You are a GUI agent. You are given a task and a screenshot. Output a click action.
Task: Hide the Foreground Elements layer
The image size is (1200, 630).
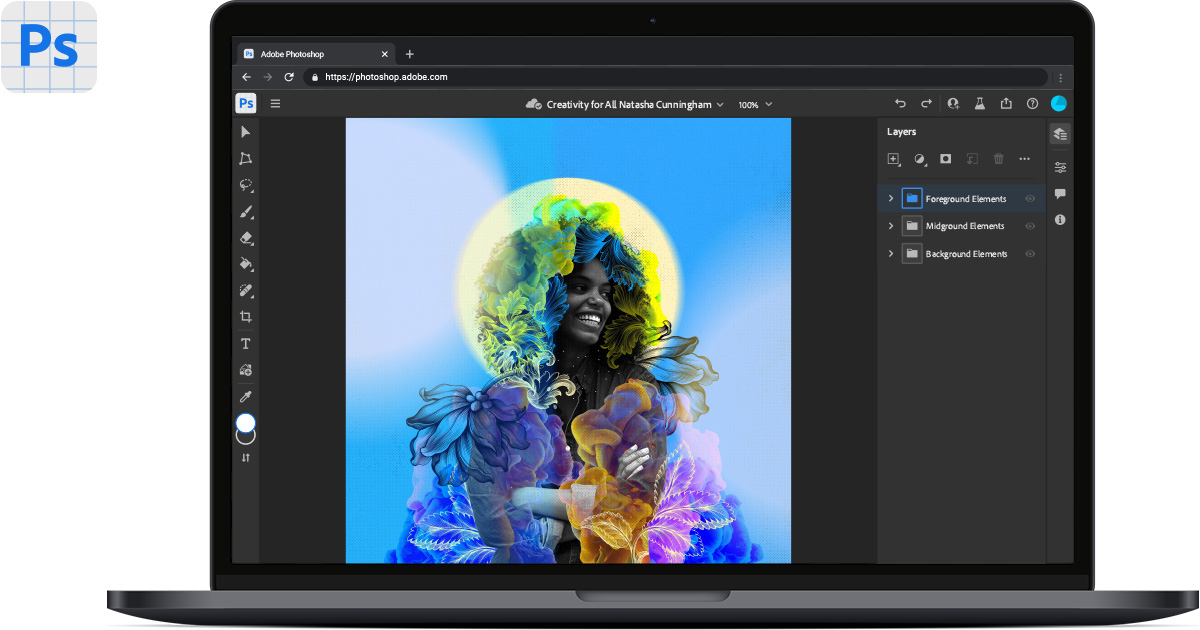[1029, 198]
